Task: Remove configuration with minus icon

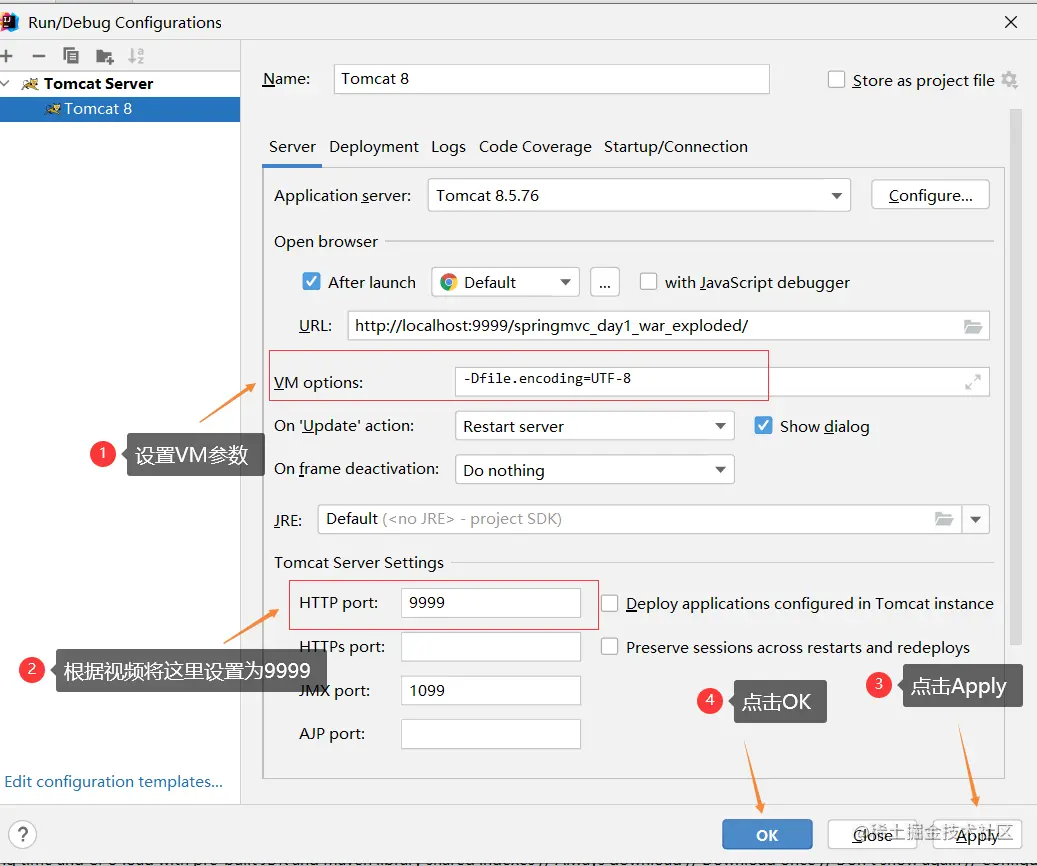Action: pyautogui.click(x=39, y=56)
